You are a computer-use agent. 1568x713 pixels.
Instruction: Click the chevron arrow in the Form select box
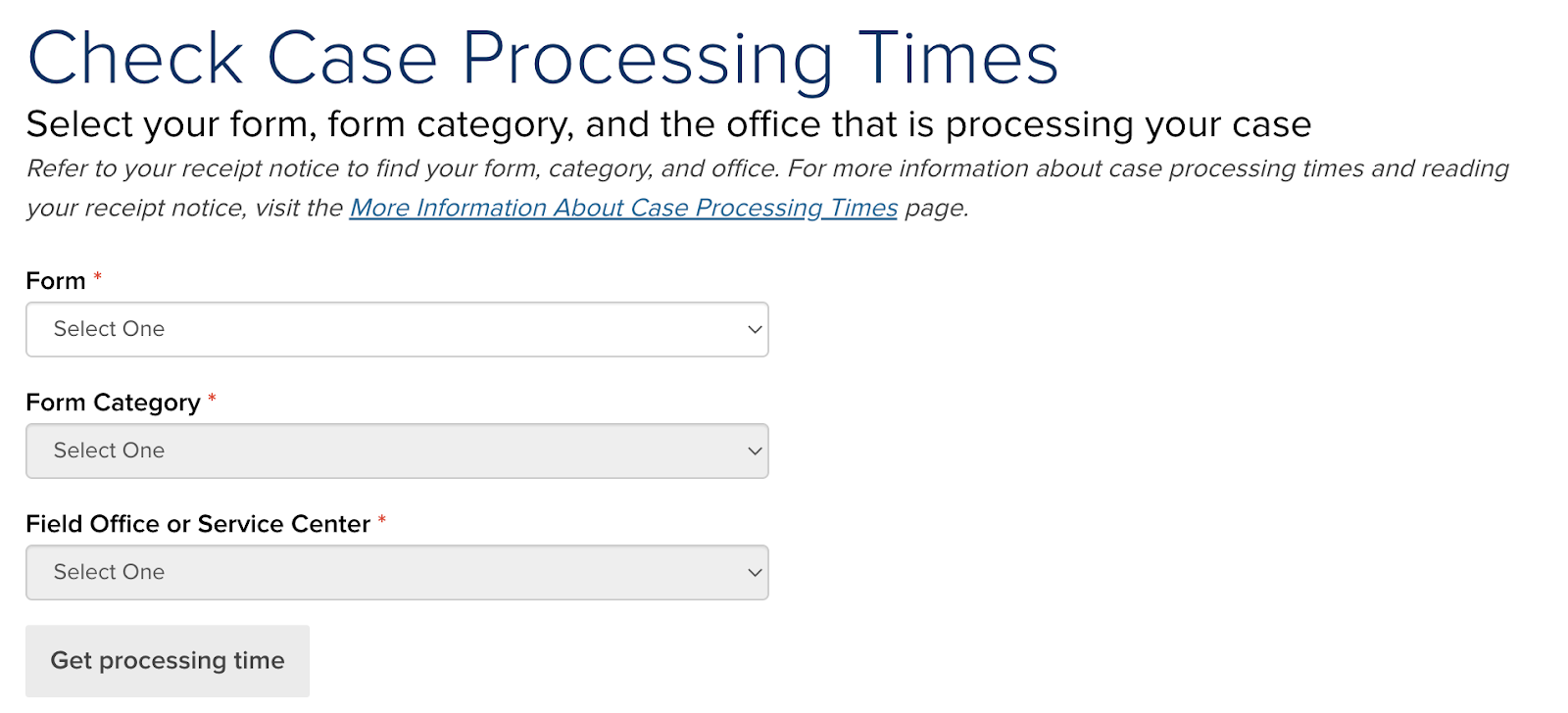coord(755,330)
